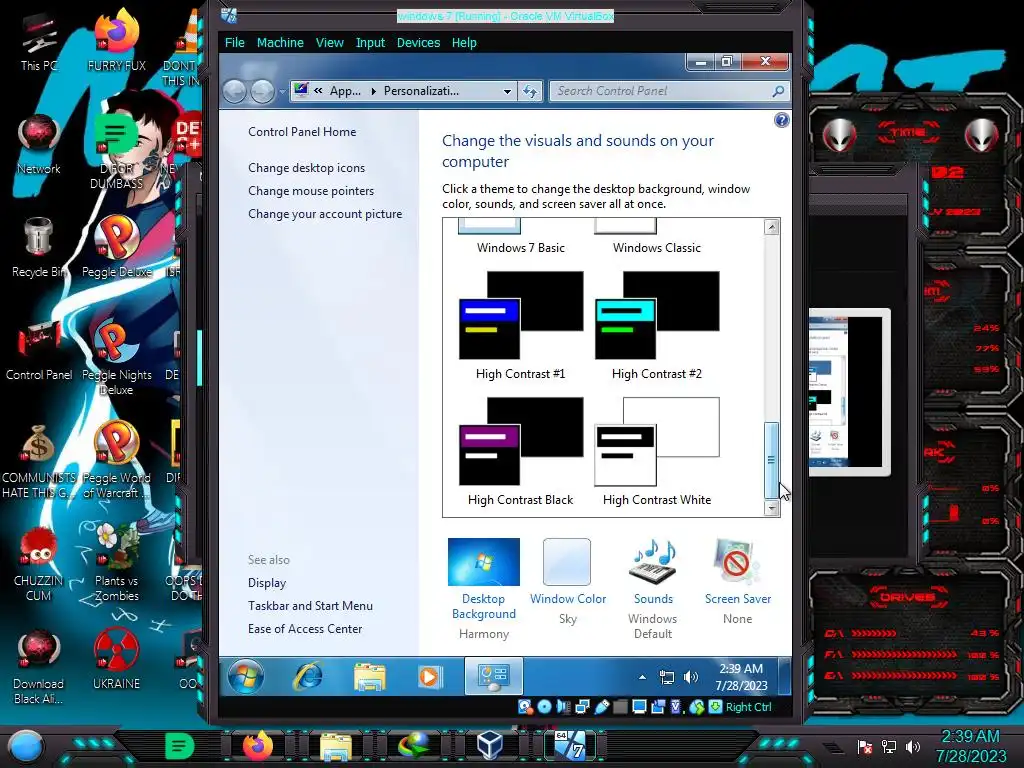This screenshot has width=1024, height=768.
Task: Click the VirtualBox display status icon
Action: pos(639,707)
